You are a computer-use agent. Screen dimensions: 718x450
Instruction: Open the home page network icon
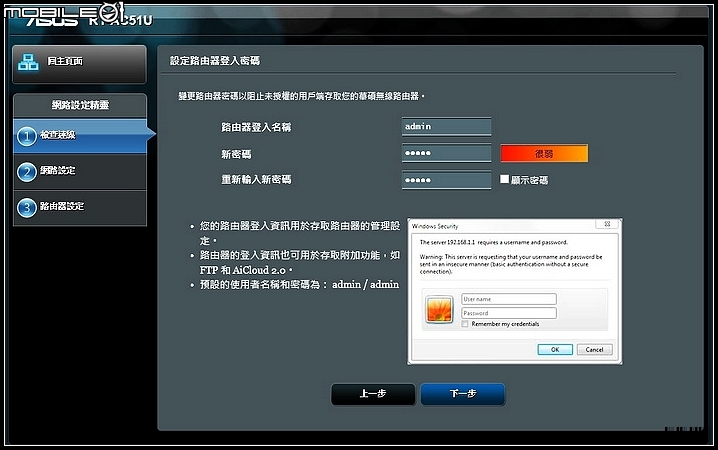[28, 62]
